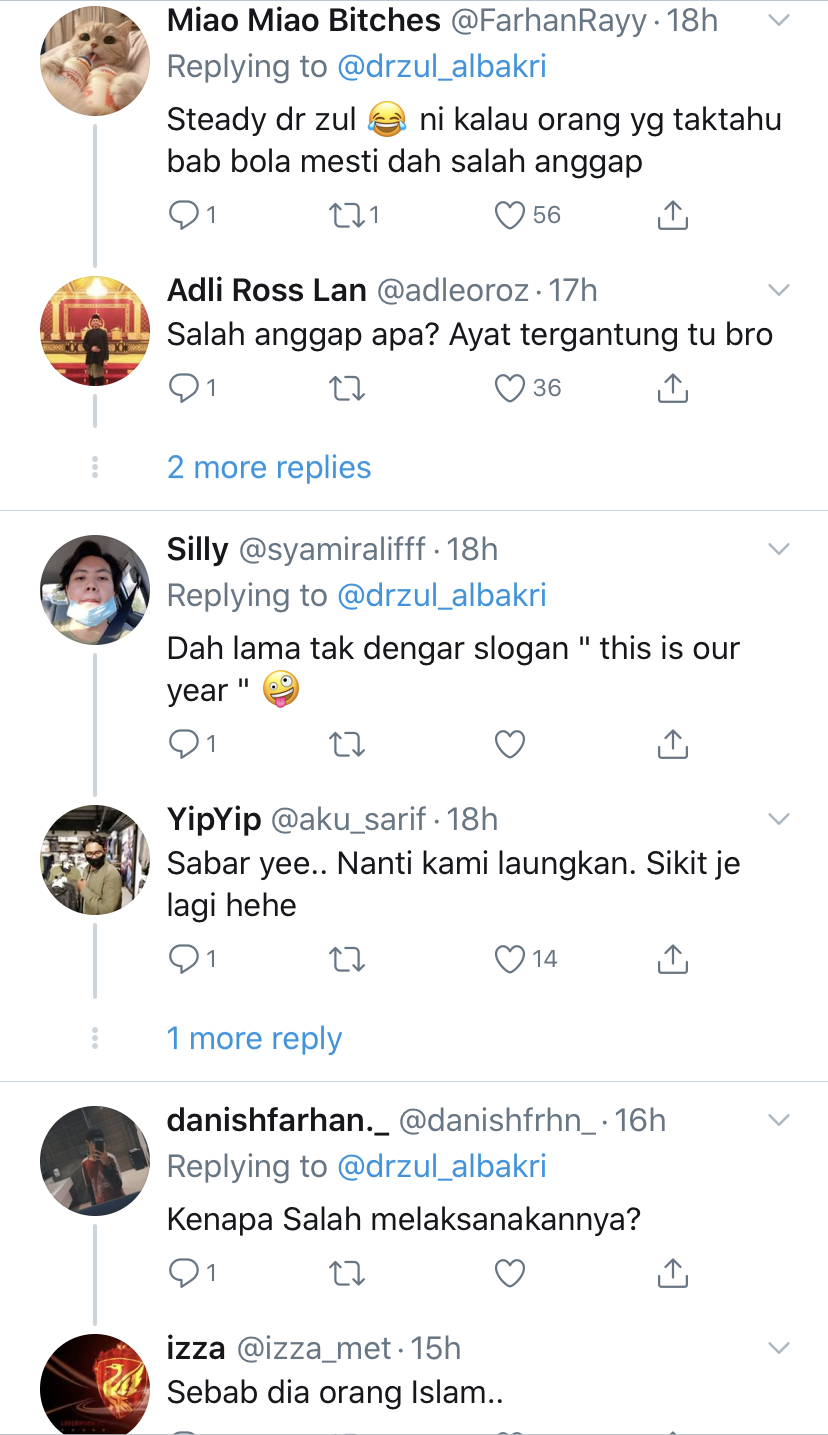Open options chevron on izza's tweet

(x=778, y=1348)
